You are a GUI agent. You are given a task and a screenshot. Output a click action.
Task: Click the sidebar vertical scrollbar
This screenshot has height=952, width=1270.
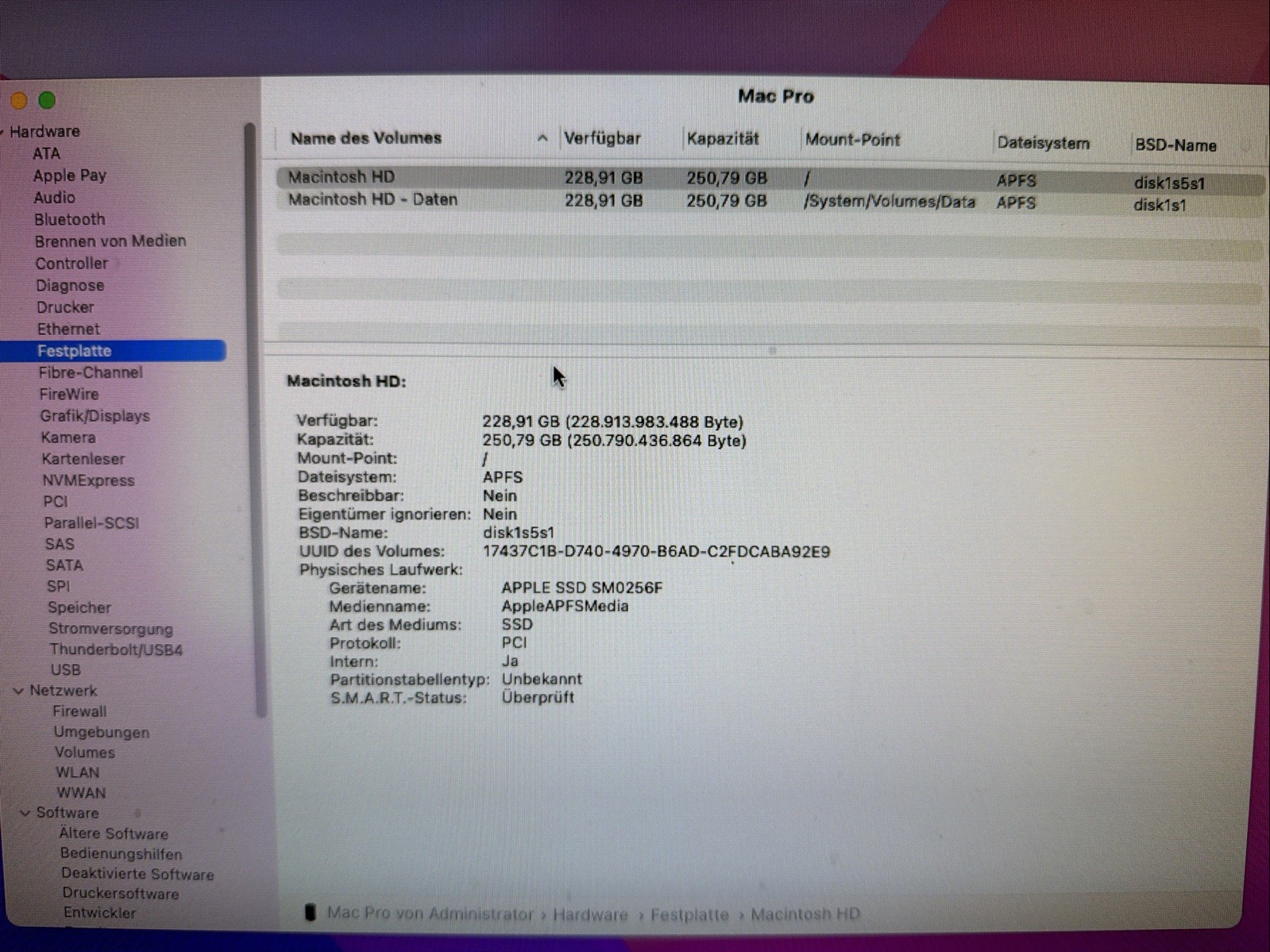pos(254,421)
